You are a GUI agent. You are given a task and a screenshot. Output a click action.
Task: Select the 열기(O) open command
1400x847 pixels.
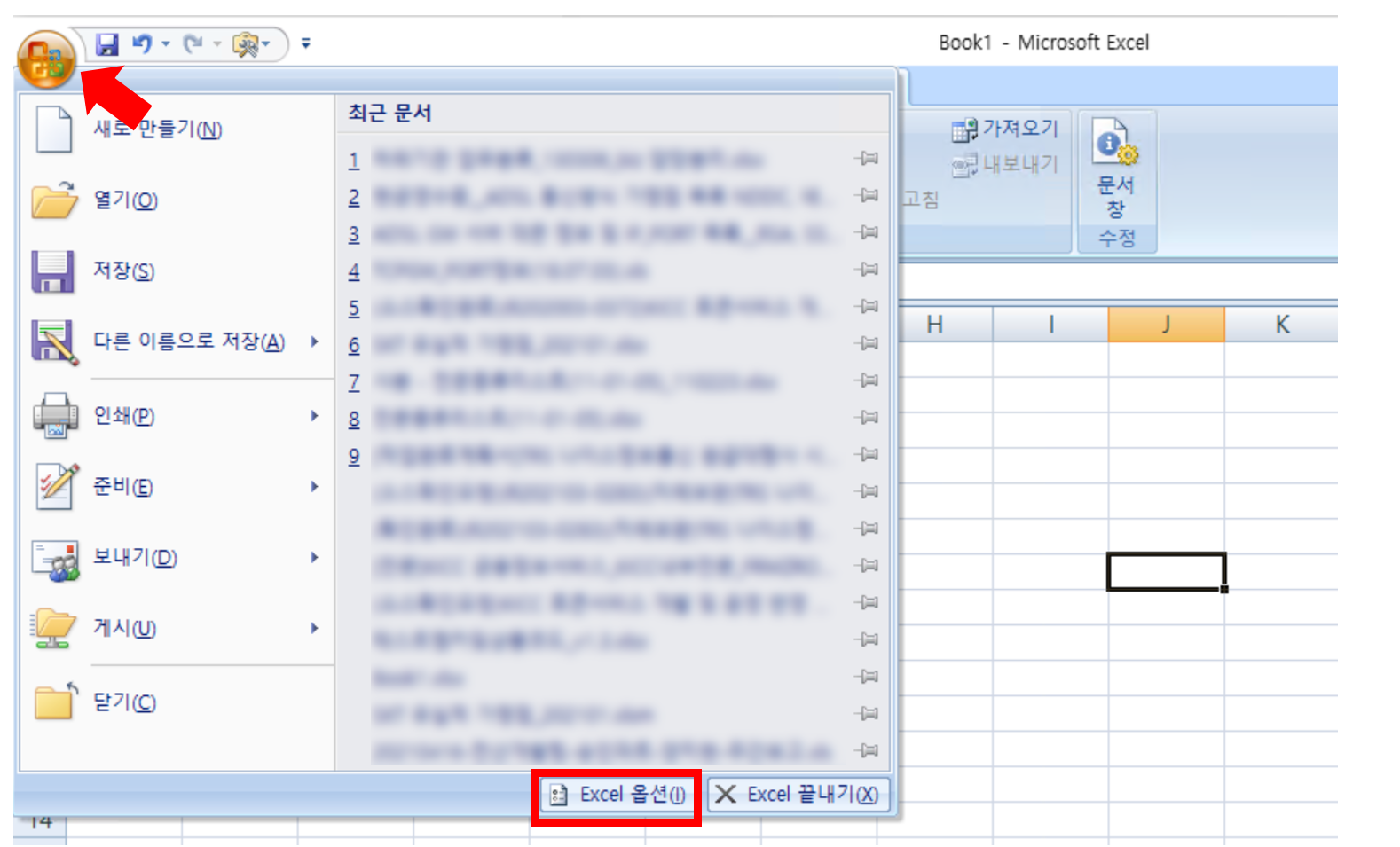(177, 200)
